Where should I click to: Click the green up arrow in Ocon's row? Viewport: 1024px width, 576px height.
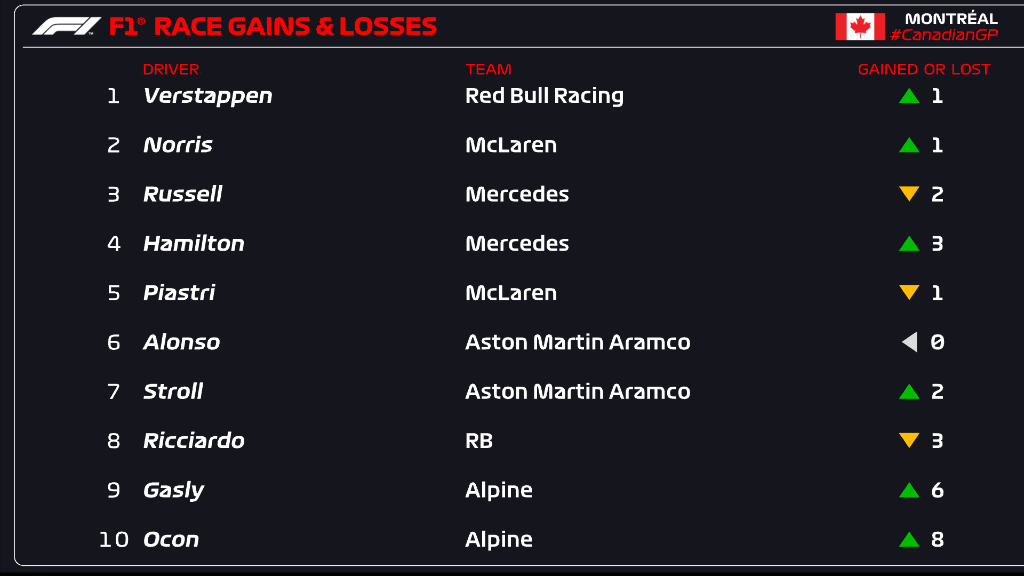(x=909, y=539)
